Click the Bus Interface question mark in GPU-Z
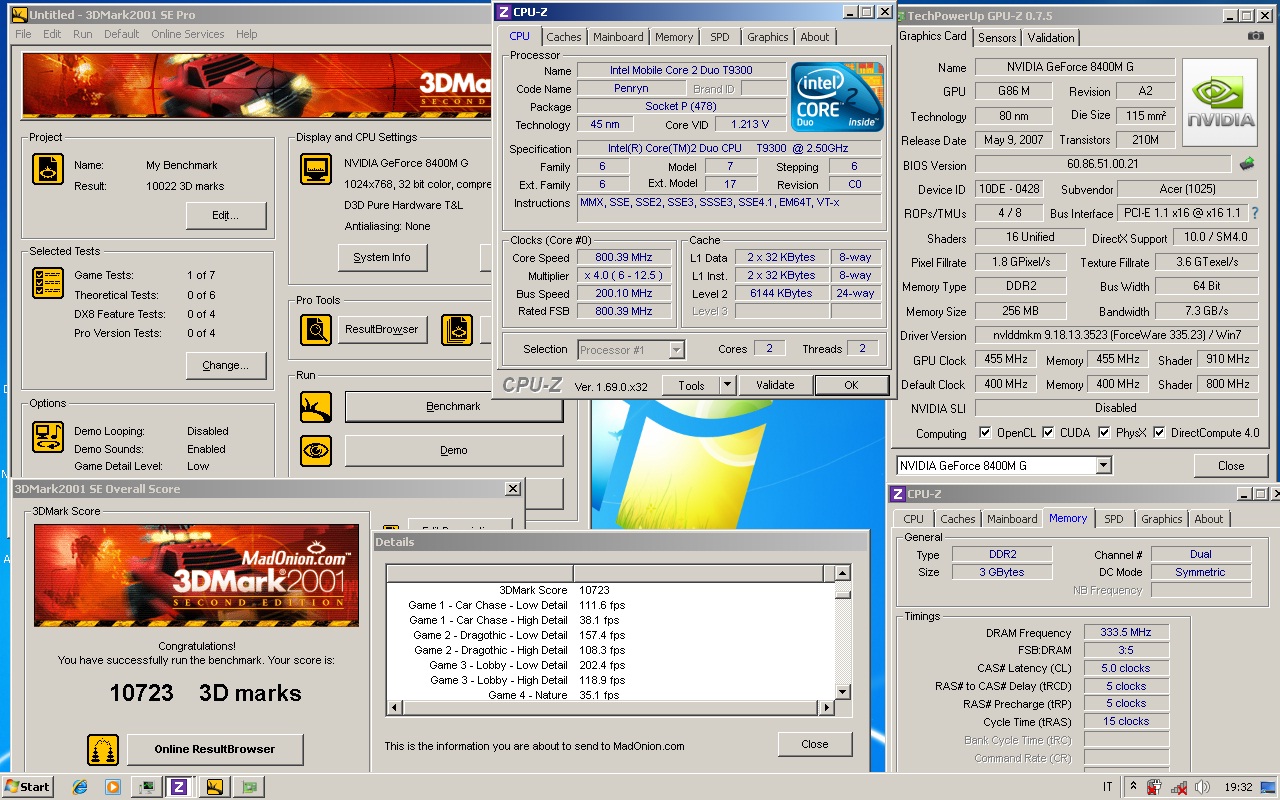This screenshot has height=800, width=1280. [x=1255, y=213]
